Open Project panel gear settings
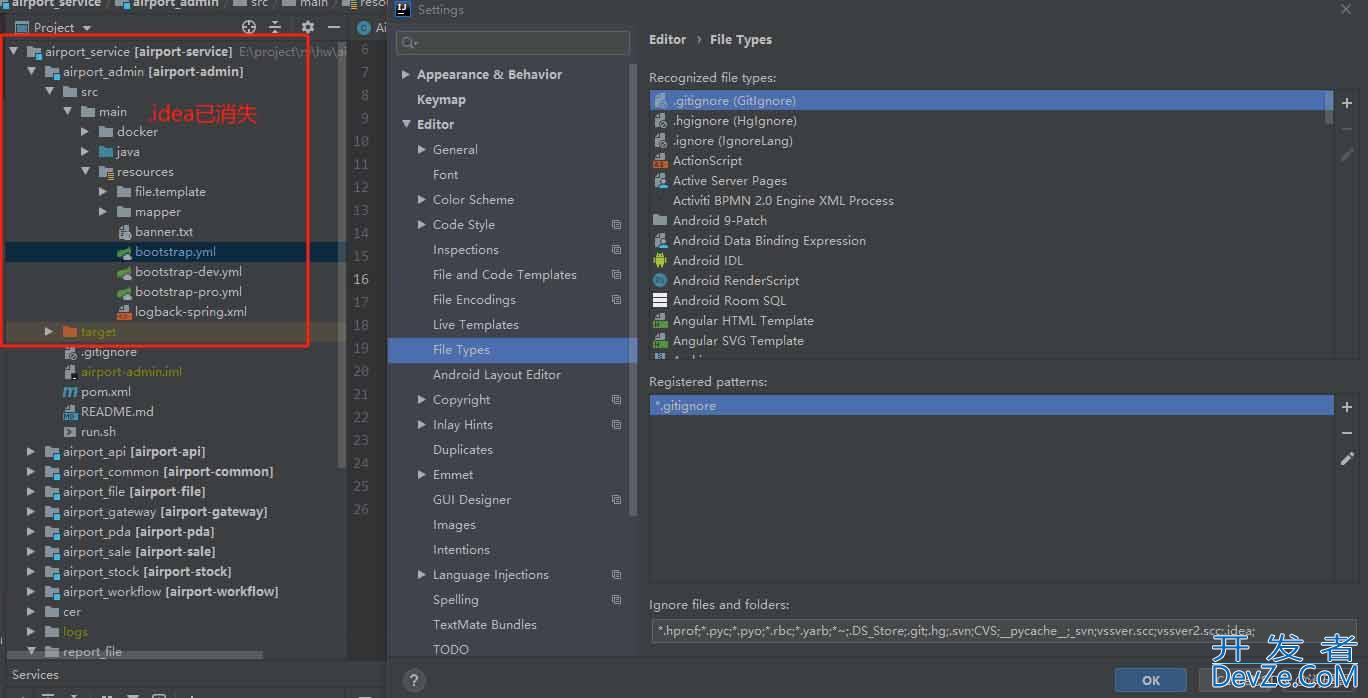The width and height of the screenshot is (1368, 698). 307,27
